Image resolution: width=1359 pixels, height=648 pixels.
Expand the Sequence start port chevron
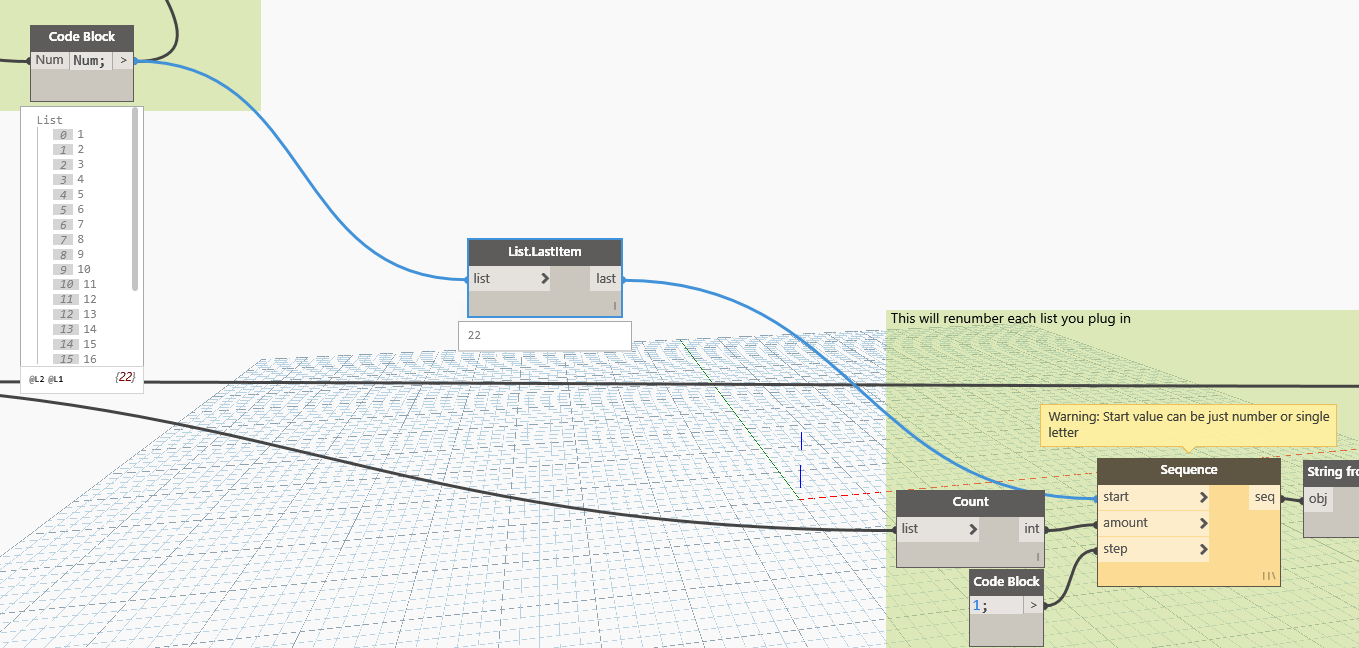click(1203, 497)
